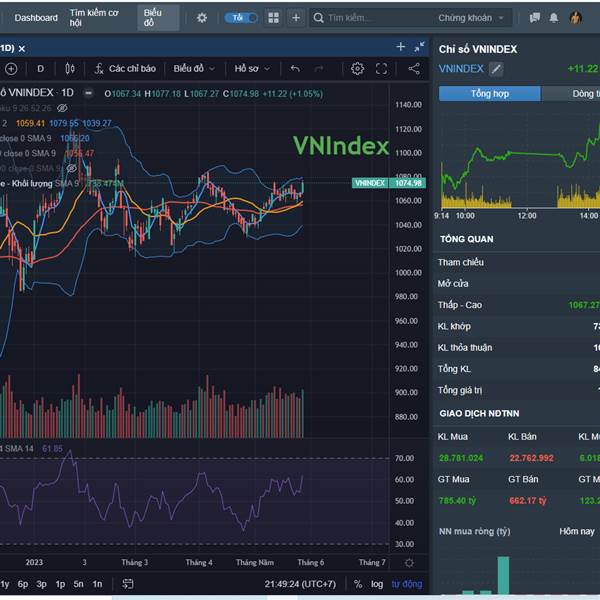The image size is (600, 600).
Task: Collapse the legend next to VNINDEX 1D
Action: pyautogui.click(x=88, y=93)
